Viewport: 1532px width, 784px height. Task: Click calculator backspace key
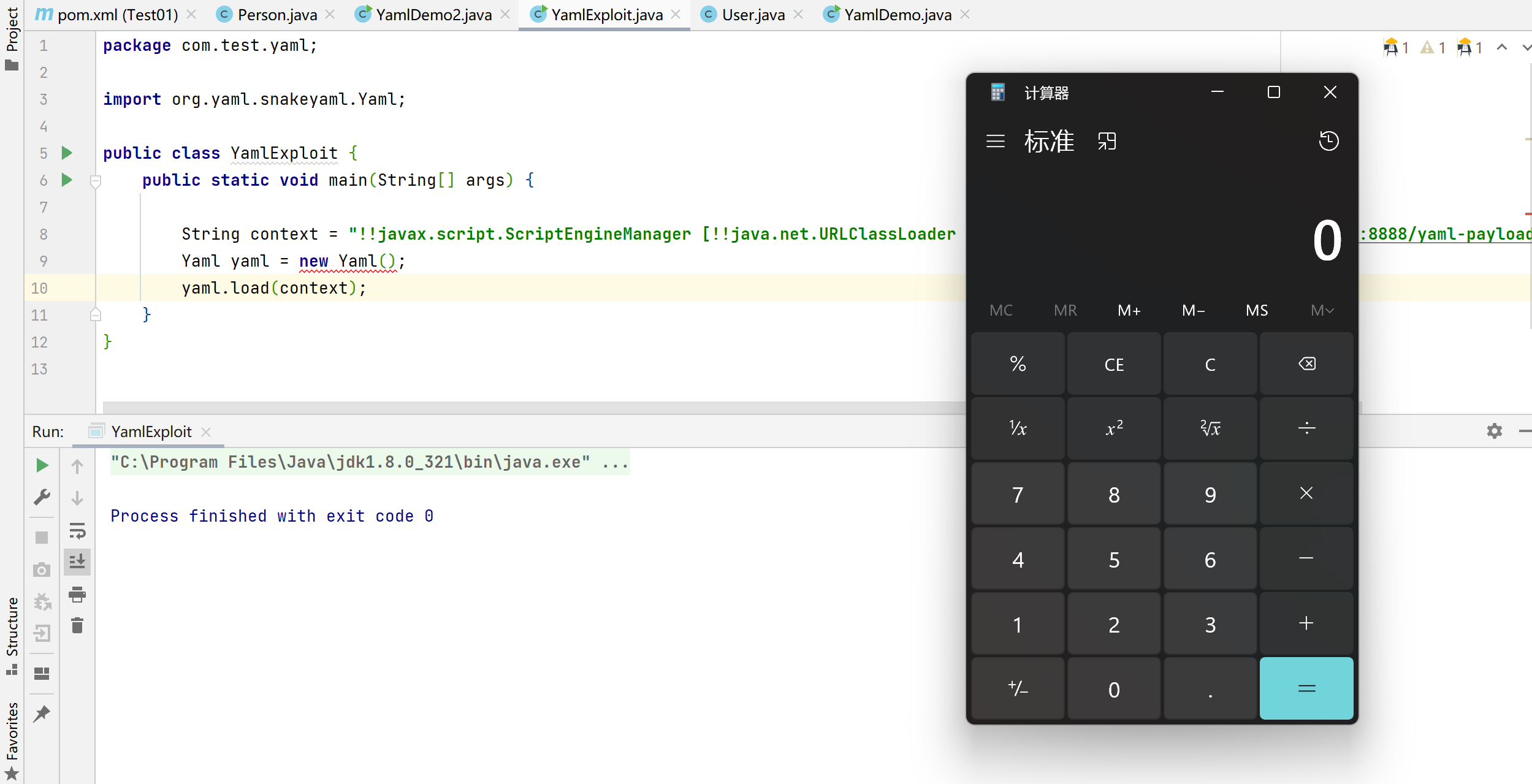[x=1306, y=364]
